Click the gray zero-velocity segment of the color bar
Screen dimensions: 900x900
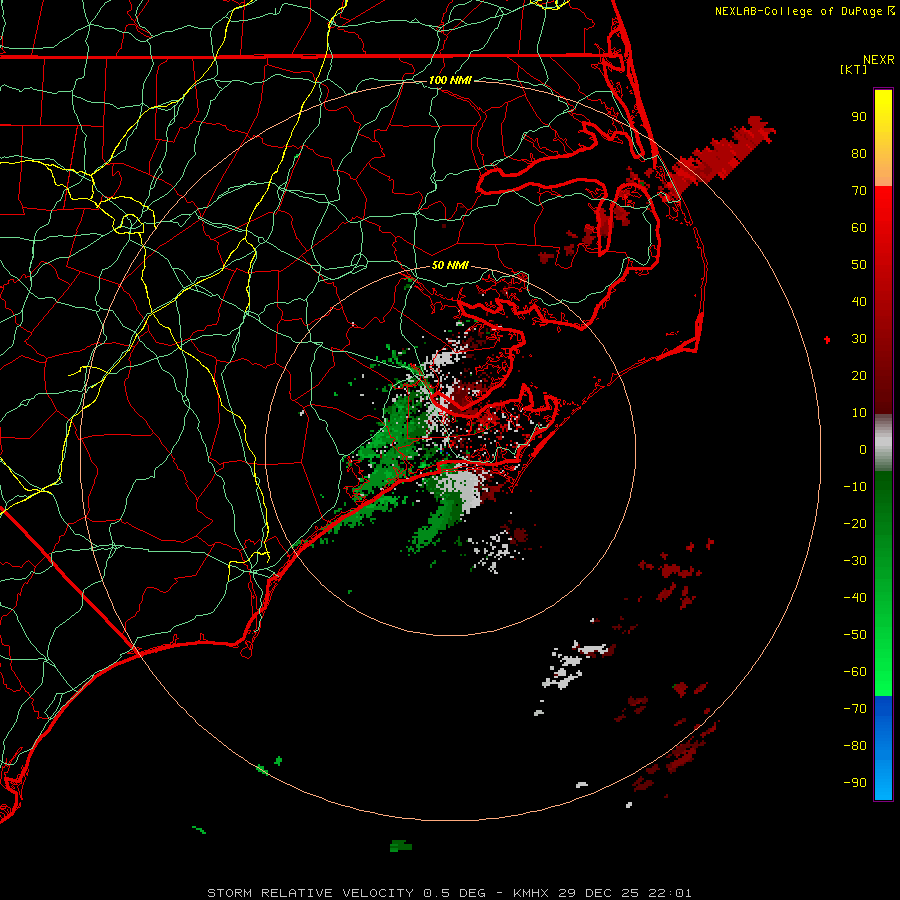pos(883,443)
